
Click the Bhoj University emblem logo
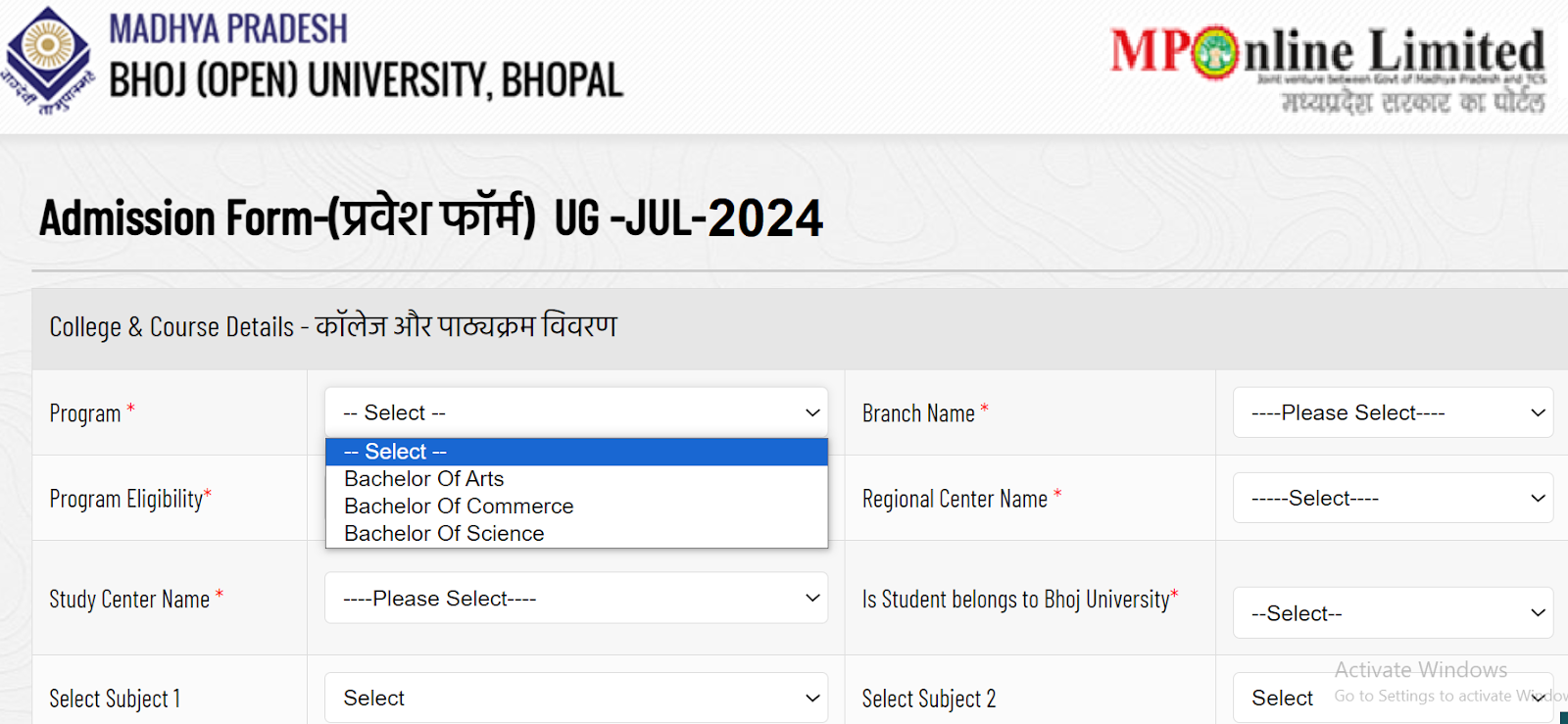(47, 60)
